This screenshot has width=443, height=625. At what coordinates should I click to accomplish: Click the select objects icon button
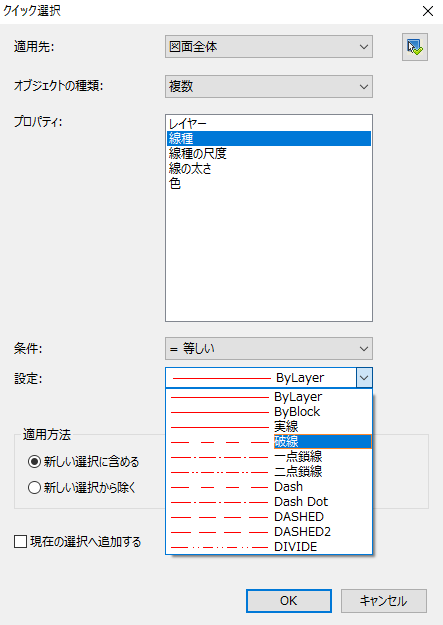pyautogui.click(x=415, y=47)
